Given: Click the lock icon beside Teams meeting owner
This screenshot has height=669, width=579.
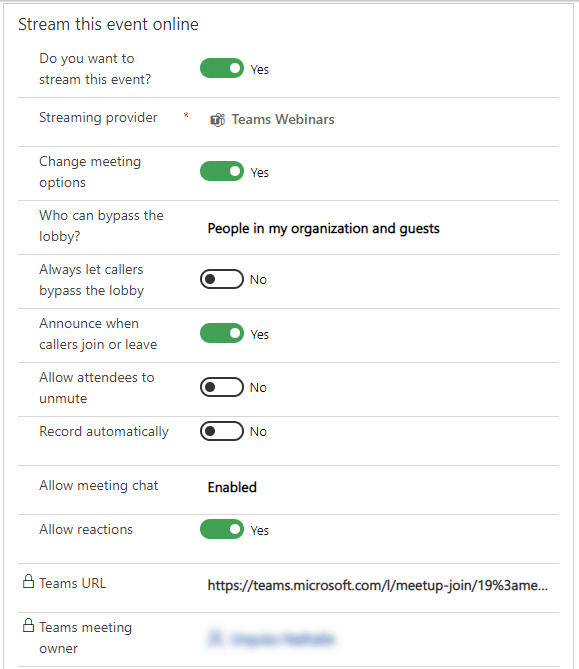Looking at the screenshot, I should coord(28,625).
